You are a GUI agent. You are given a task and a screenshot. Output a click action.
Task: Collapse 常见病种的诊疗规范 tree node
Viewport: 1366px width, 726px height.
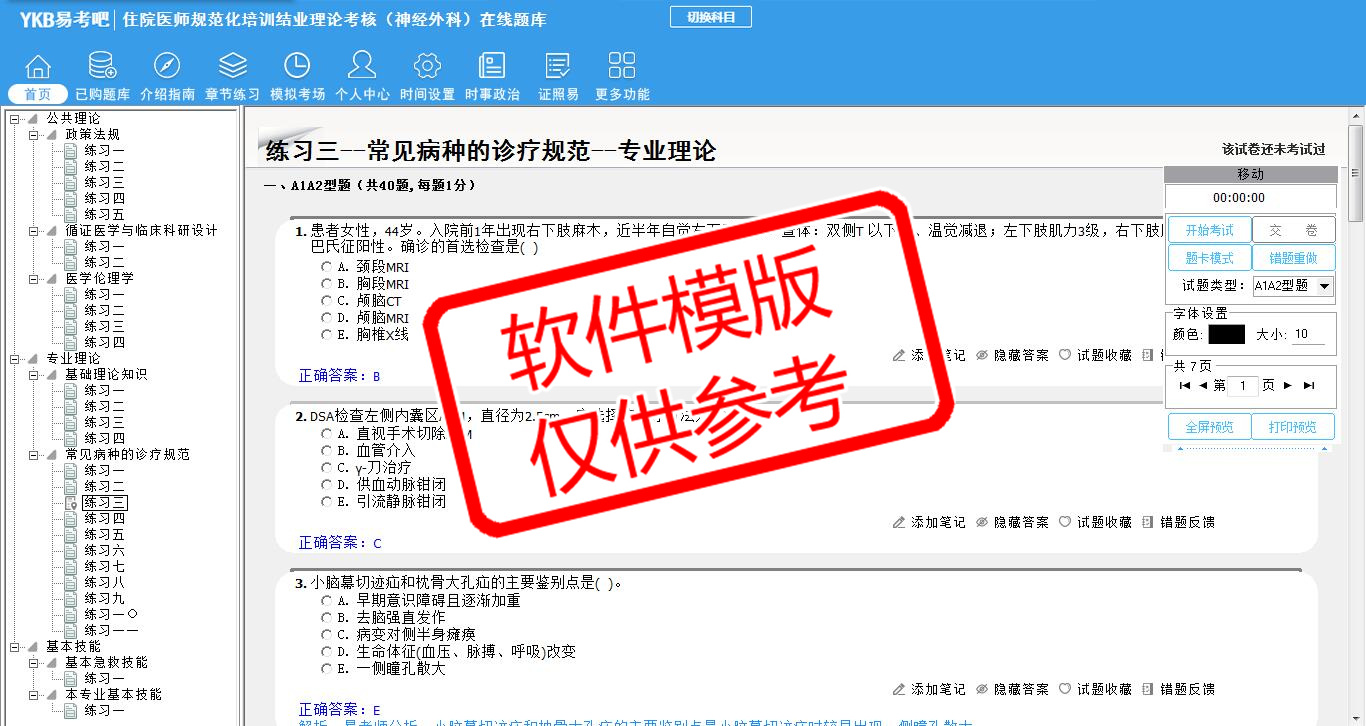[34, 455]
